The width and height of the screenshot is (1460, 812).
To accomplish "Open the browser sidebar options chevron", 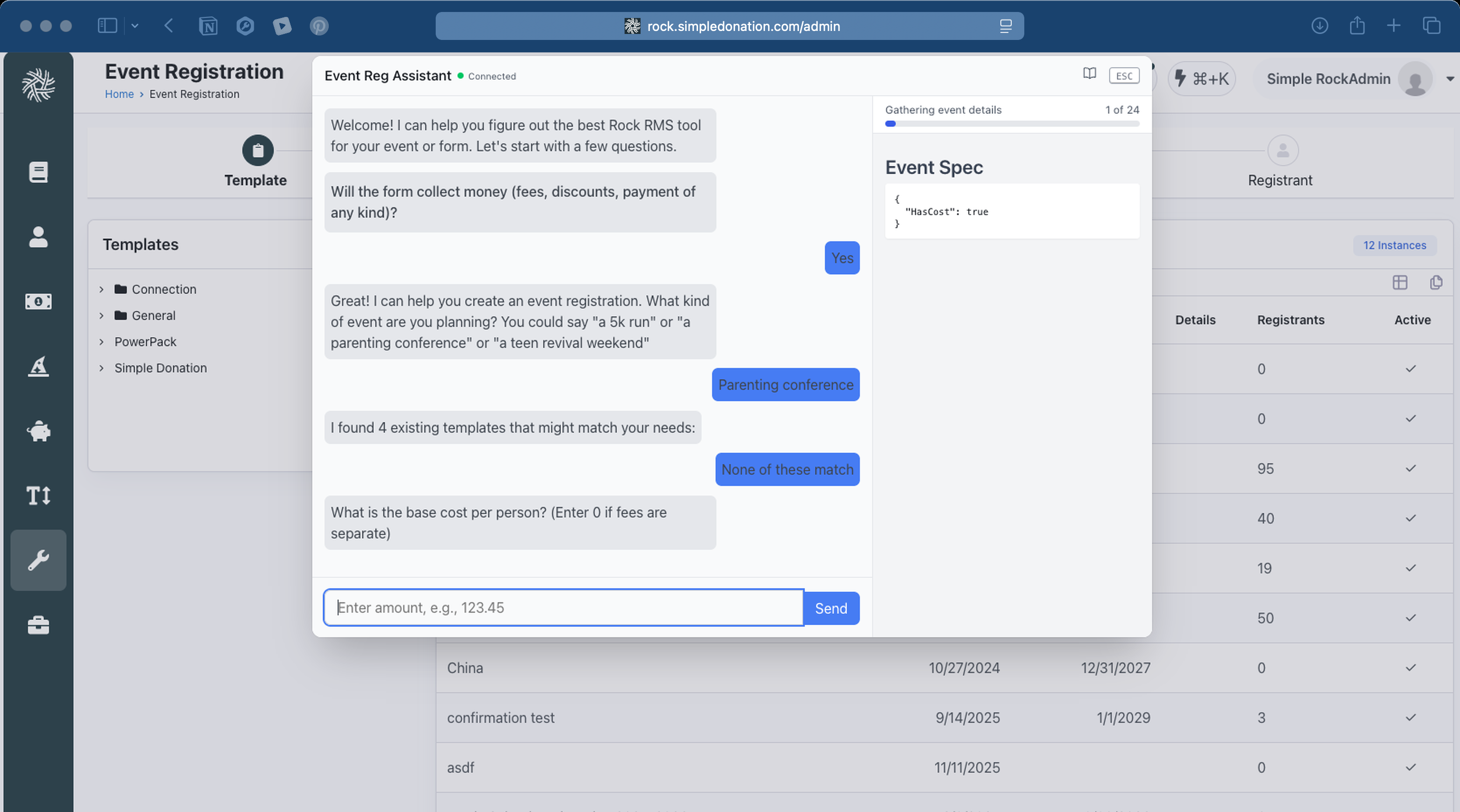I will tap(135, 25).
